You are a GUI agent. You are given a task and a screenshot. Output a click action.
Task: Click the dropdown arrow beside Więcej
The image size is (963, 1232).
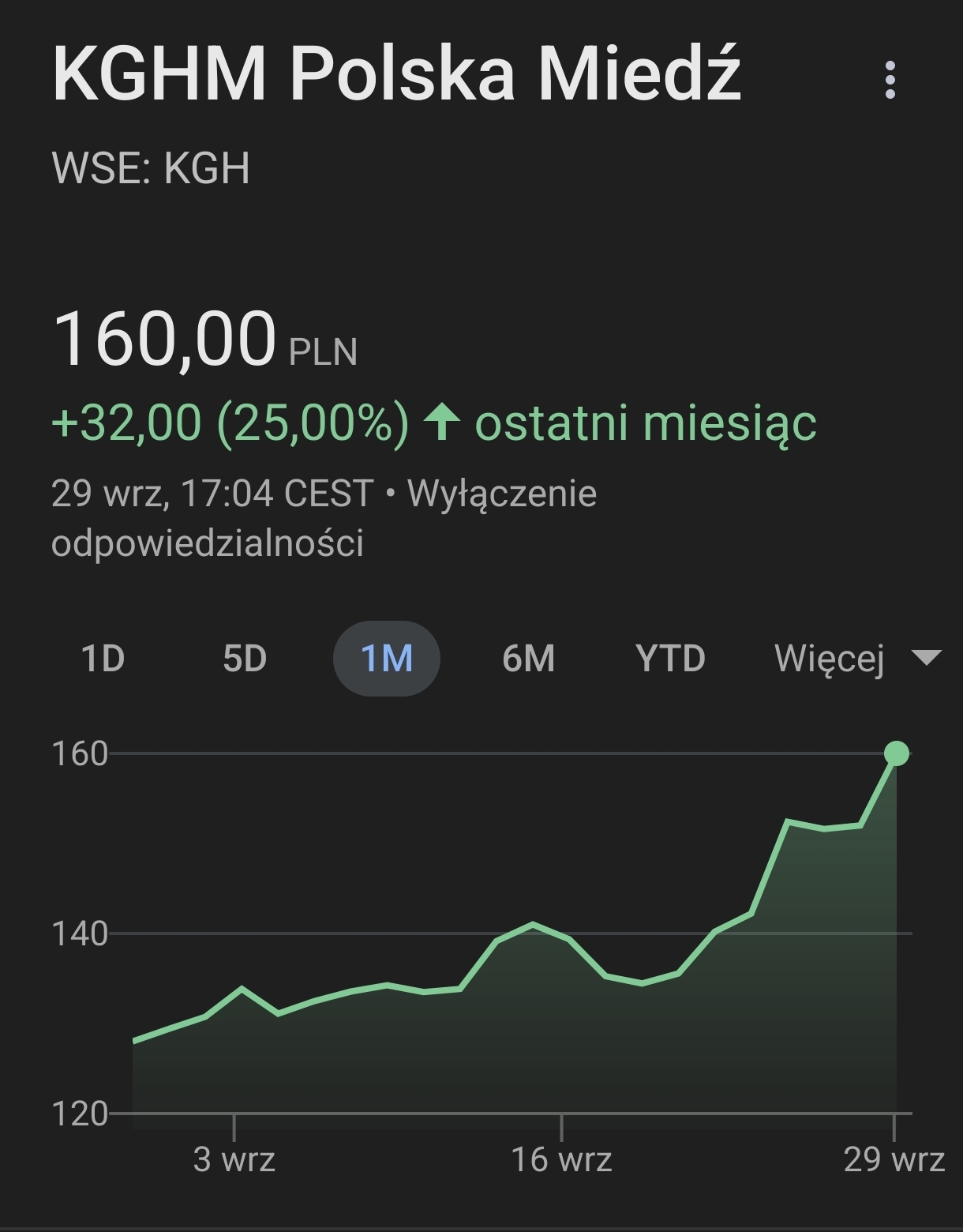926,657
